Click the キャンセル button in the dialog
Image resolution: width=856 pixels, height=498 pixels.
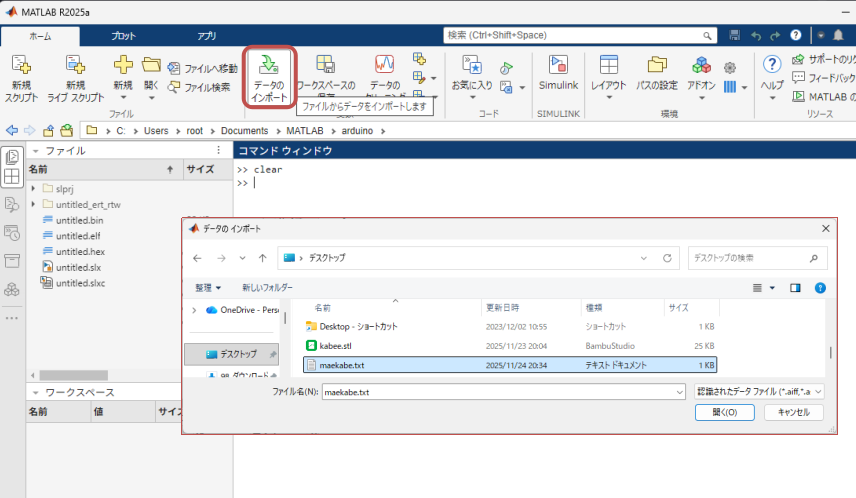pyautogui.click(x=793, y=412)
